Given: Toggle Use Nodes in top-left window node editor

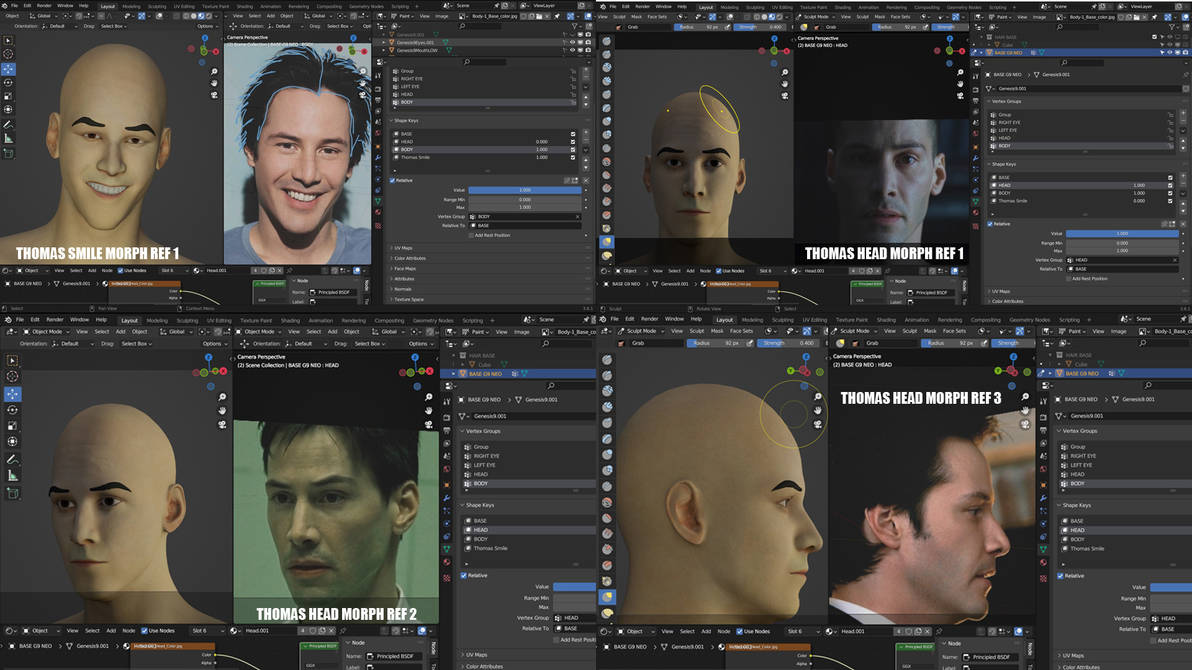Looking at the screenshot, I should (121, 270).
